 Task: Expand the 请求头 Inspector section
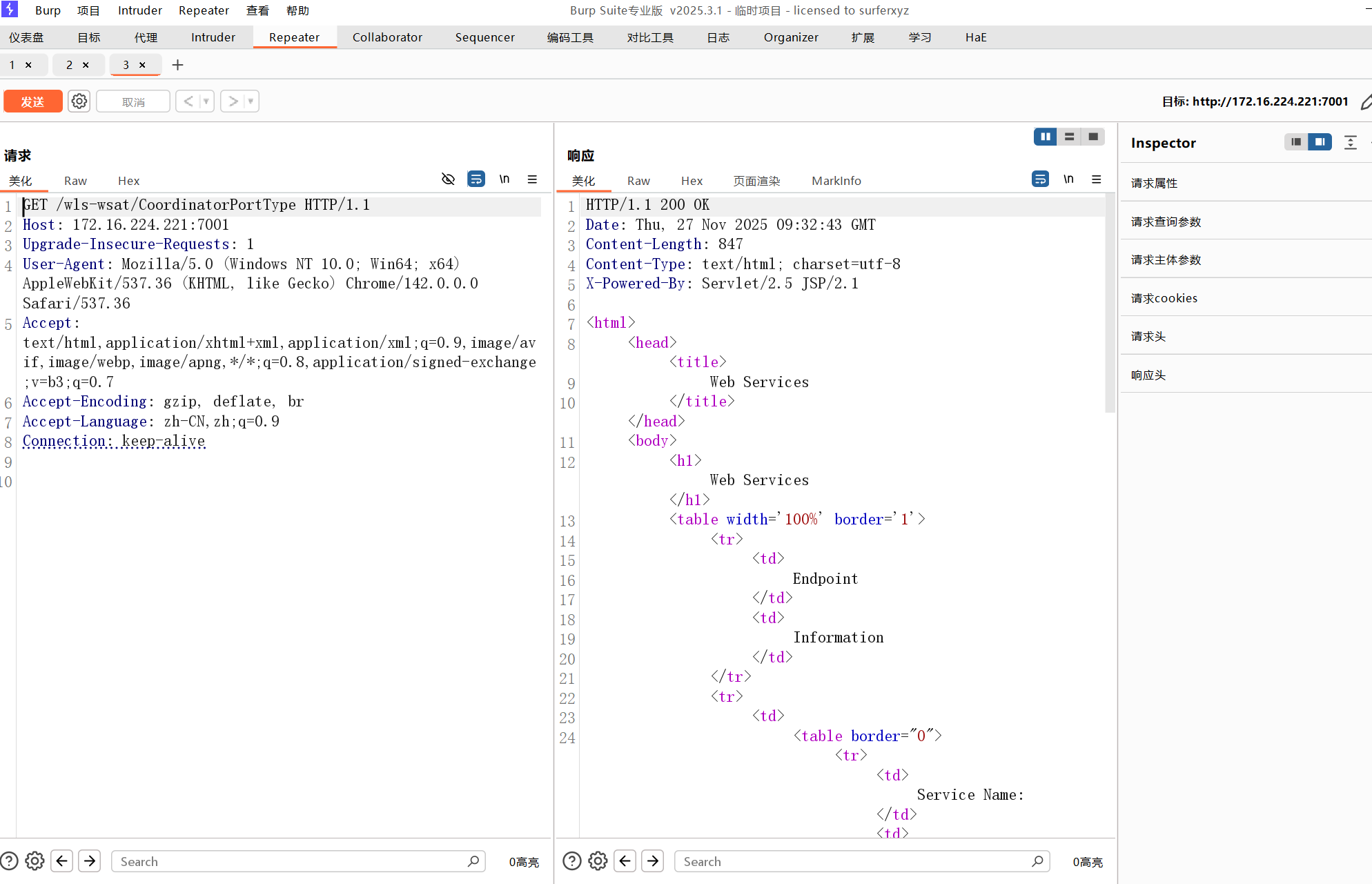click(x=1148, y=336)
